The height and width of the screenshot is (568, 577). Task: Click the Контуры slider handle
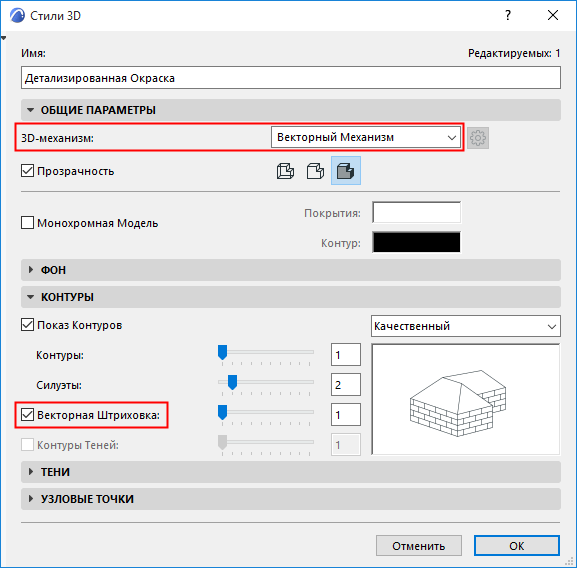click(x=222, y=352)
